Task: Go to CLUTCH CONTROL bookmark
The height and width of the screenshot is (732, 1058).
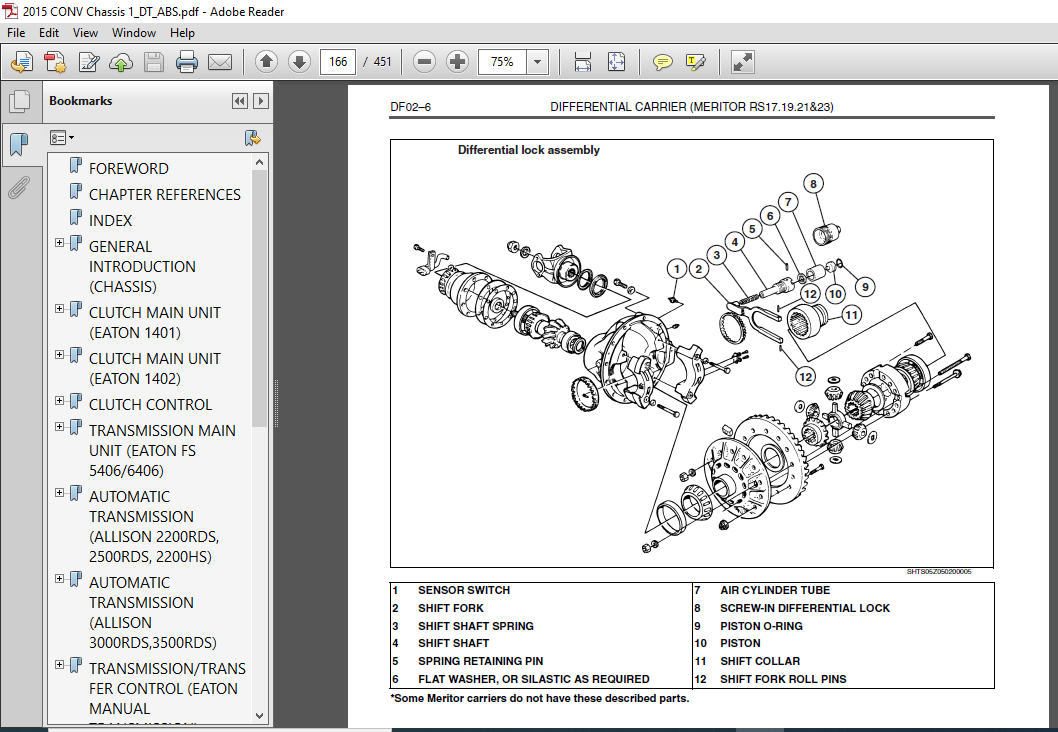Action: coord(150,405)
